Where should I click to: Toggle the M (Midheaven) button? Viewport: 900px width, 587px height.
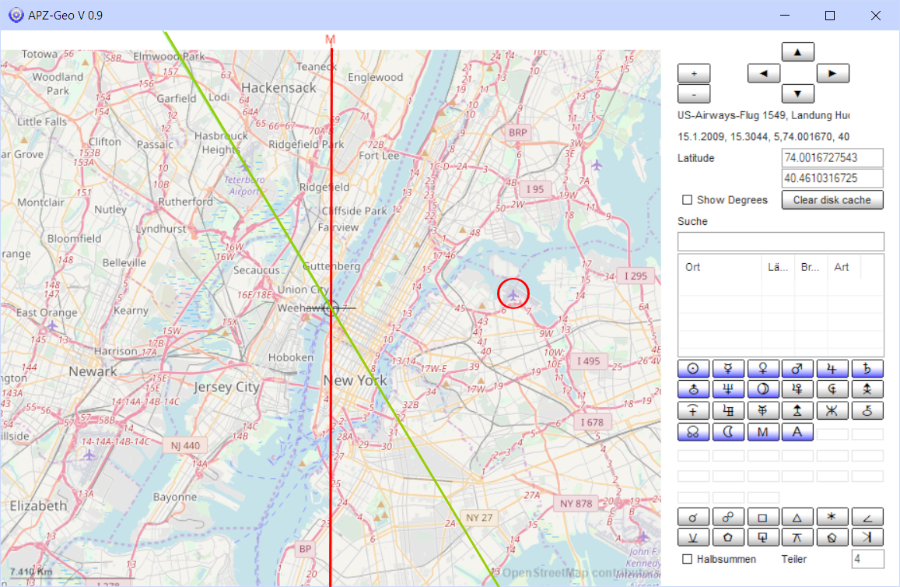(x=763, y=432)
